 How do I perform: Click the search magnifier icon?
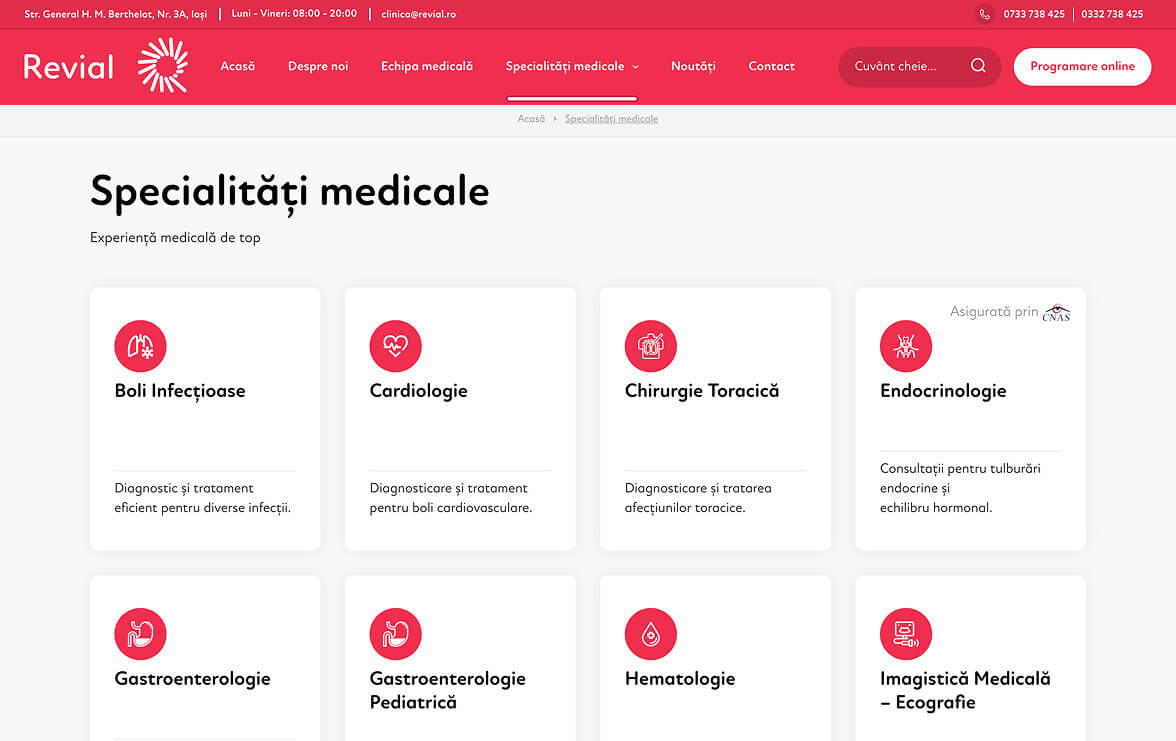(x=978, y=66)
